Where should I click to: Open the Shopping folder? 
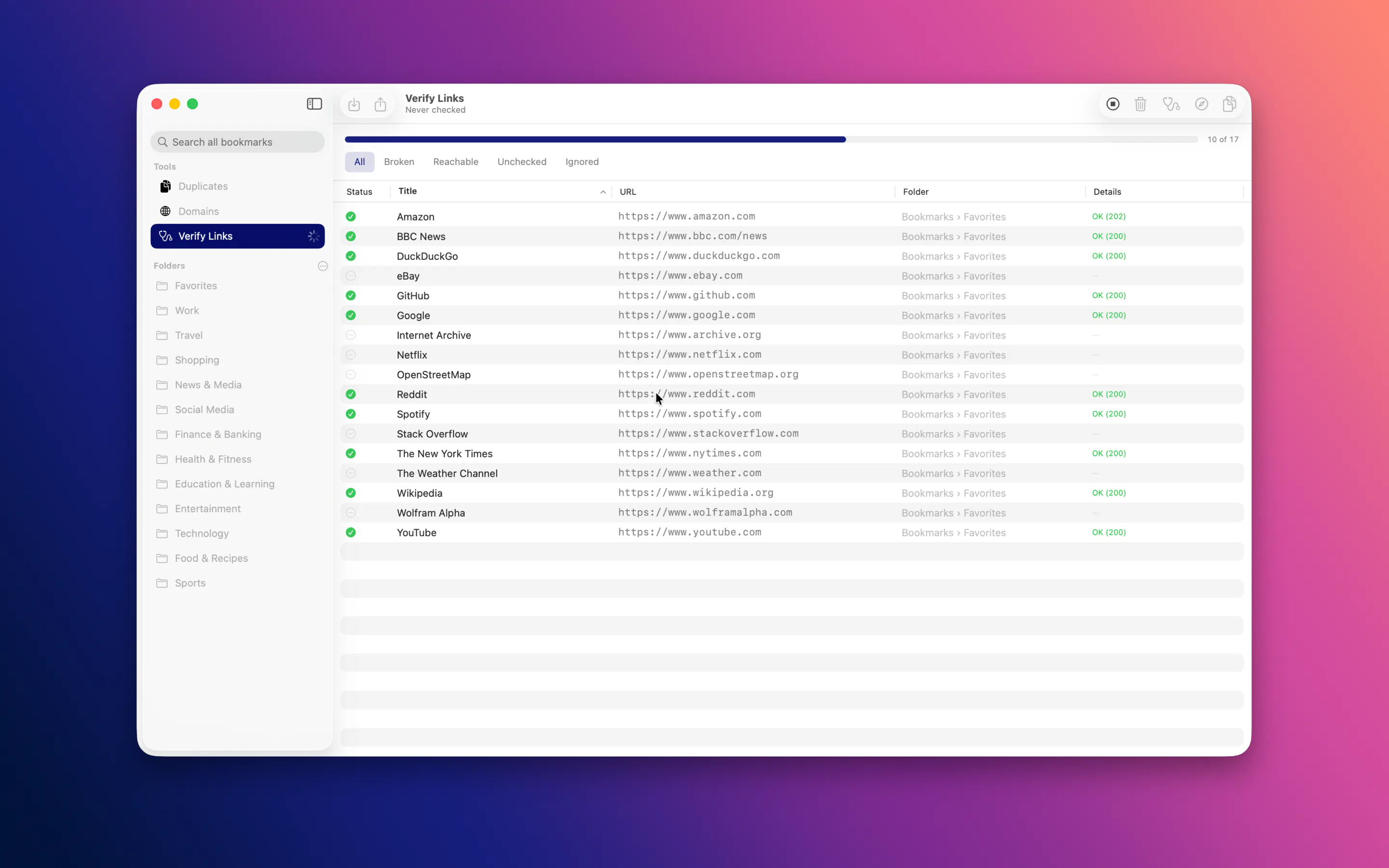238,360
